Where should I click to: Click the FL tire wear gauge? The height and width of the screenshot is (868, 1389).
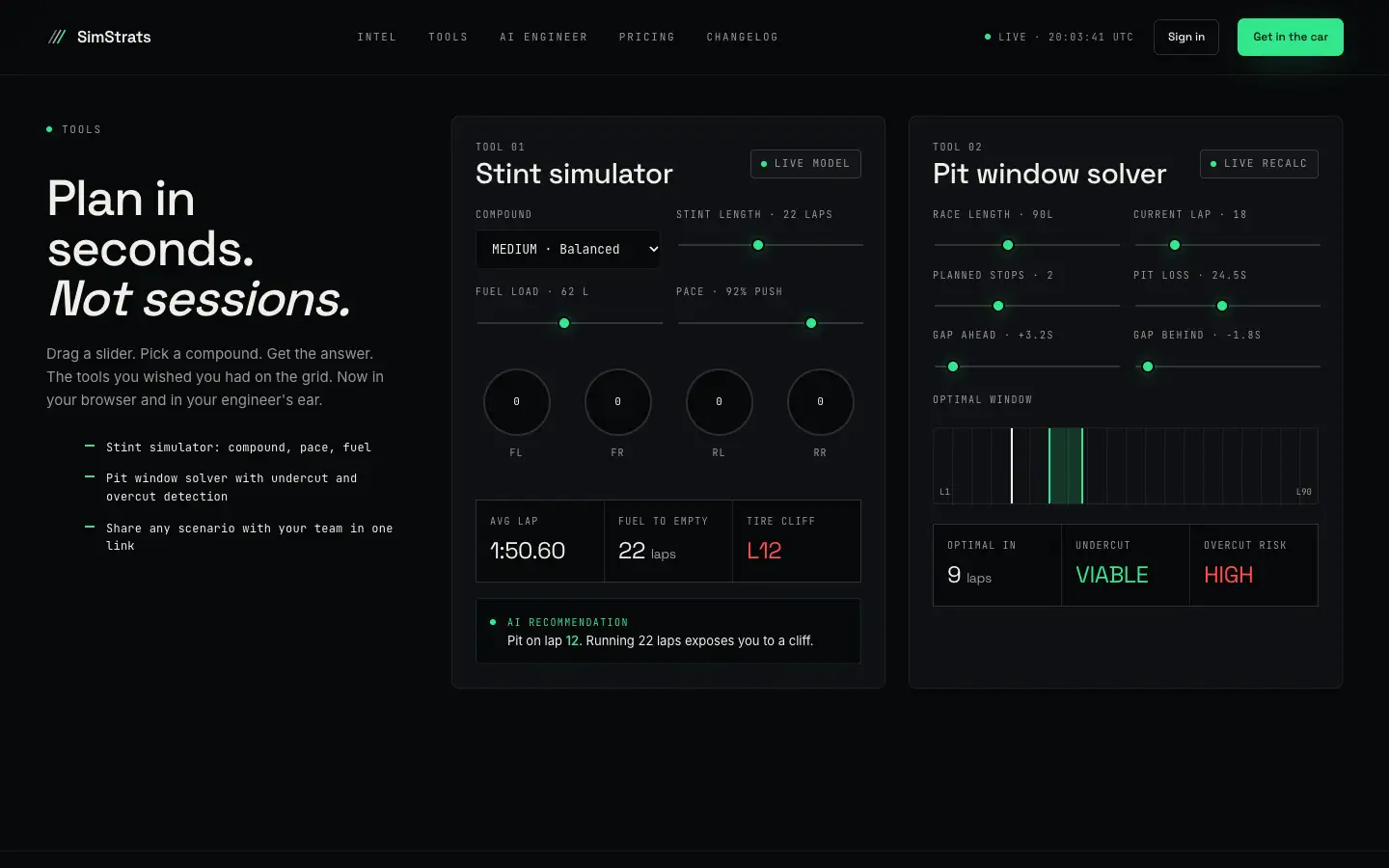[x=516, y=402]
